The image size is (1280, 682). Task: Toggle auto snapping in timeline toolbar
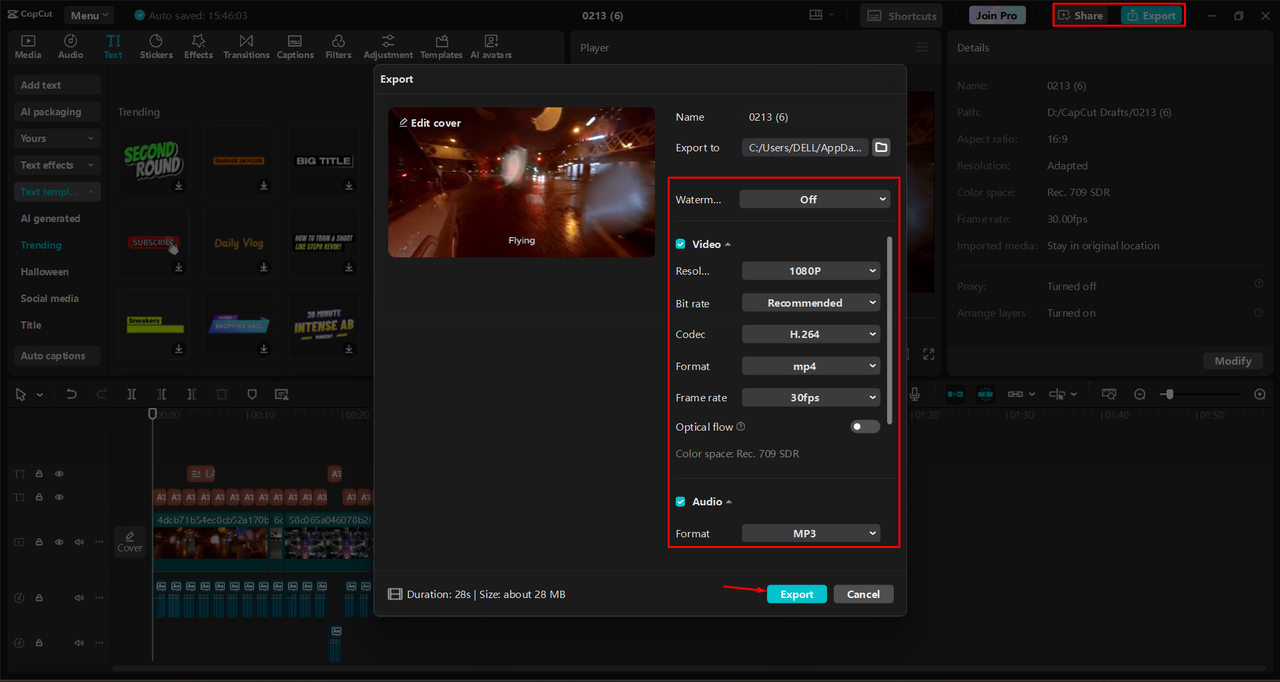(x=986, y=395)
